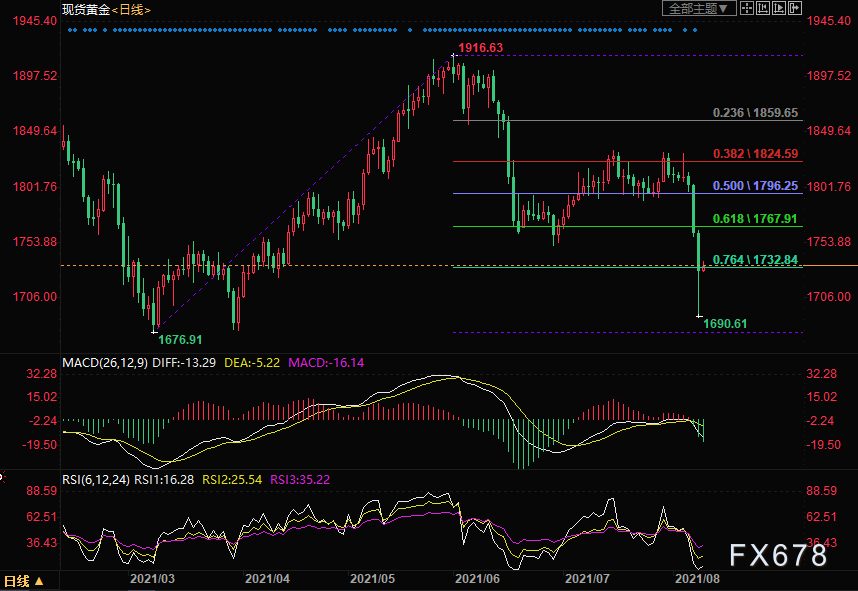Click the 2021/03 date label
This screenshot has height=591, width=858.
pos(152,579)
